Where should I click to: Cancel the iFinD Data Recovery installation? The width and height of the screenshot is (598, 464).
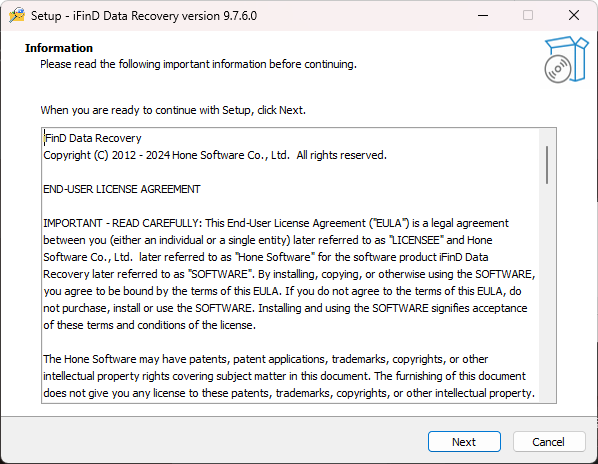[x=549, y=442]
